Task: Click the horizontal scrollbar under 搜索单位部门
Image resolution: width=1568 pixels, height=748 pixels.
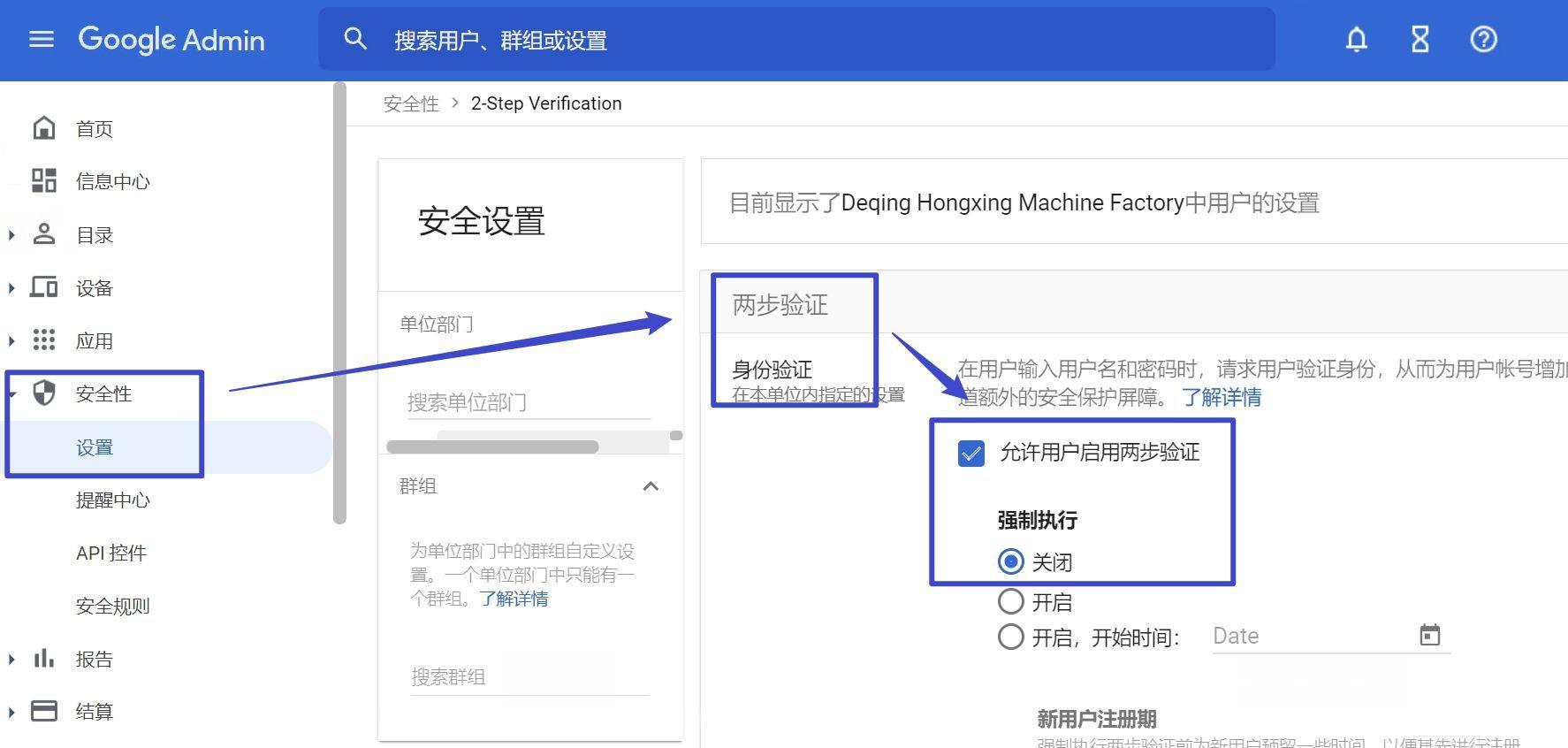Action: pyautogui.click(x=493, y=447)
